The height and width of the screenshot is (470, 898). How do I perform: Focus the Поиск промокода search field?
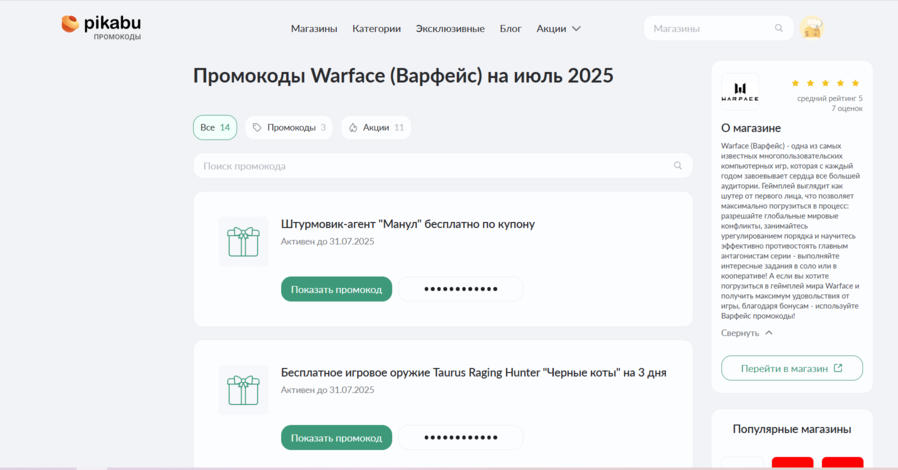click(443, 165)
